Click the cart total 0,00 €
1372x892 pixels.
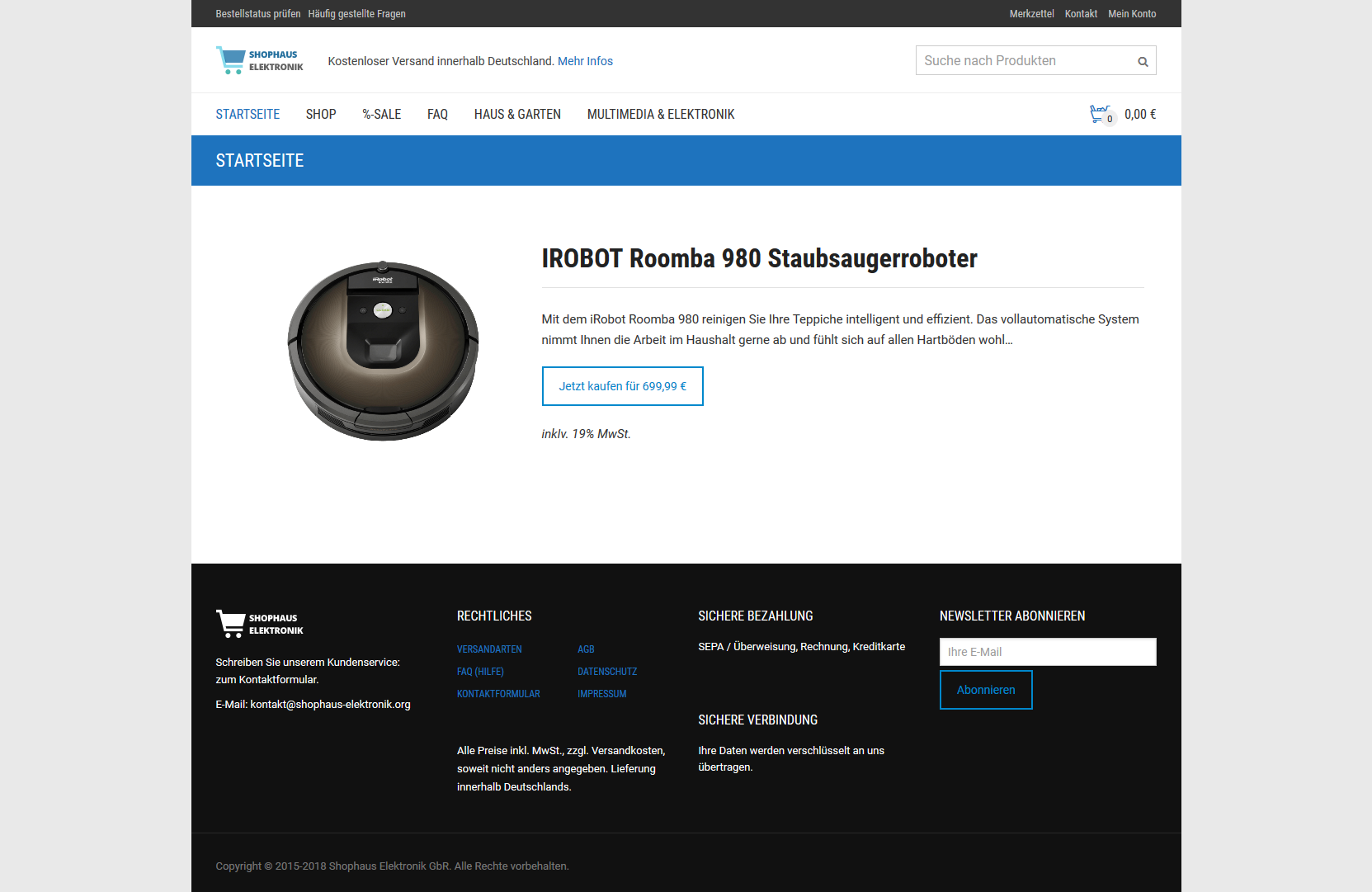coord(1140,115)
